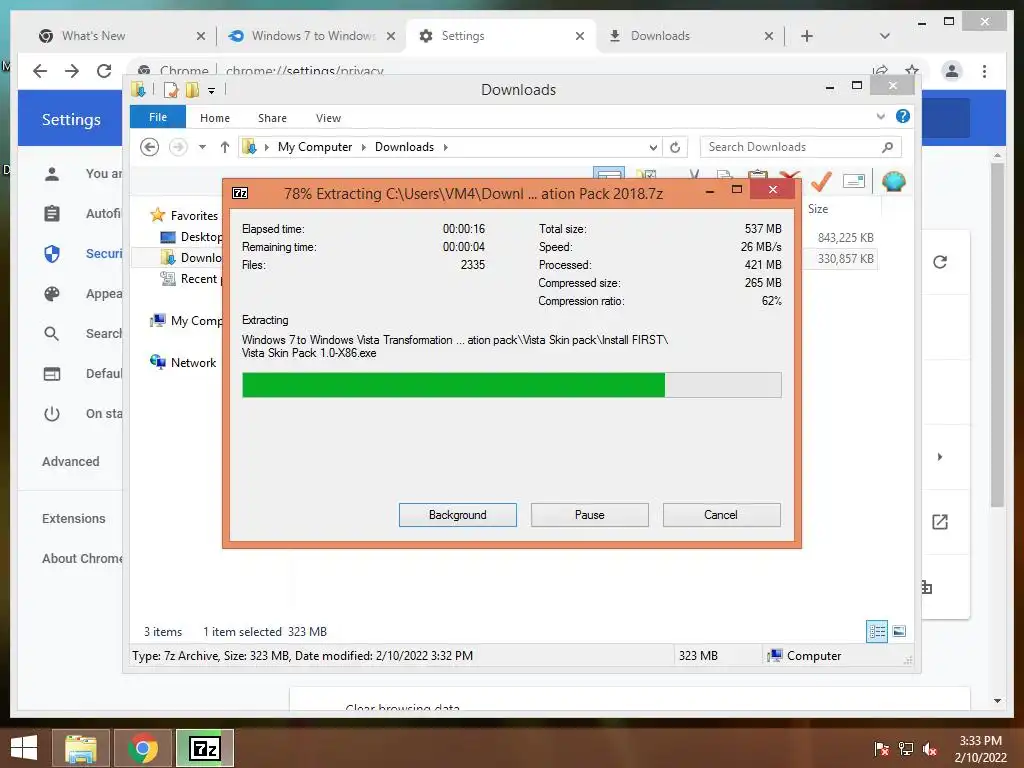The image size is (1024, 768).
Task: Click the 330,857 KB file size cell
Action: pyautogui.click(x=845, y=259)
